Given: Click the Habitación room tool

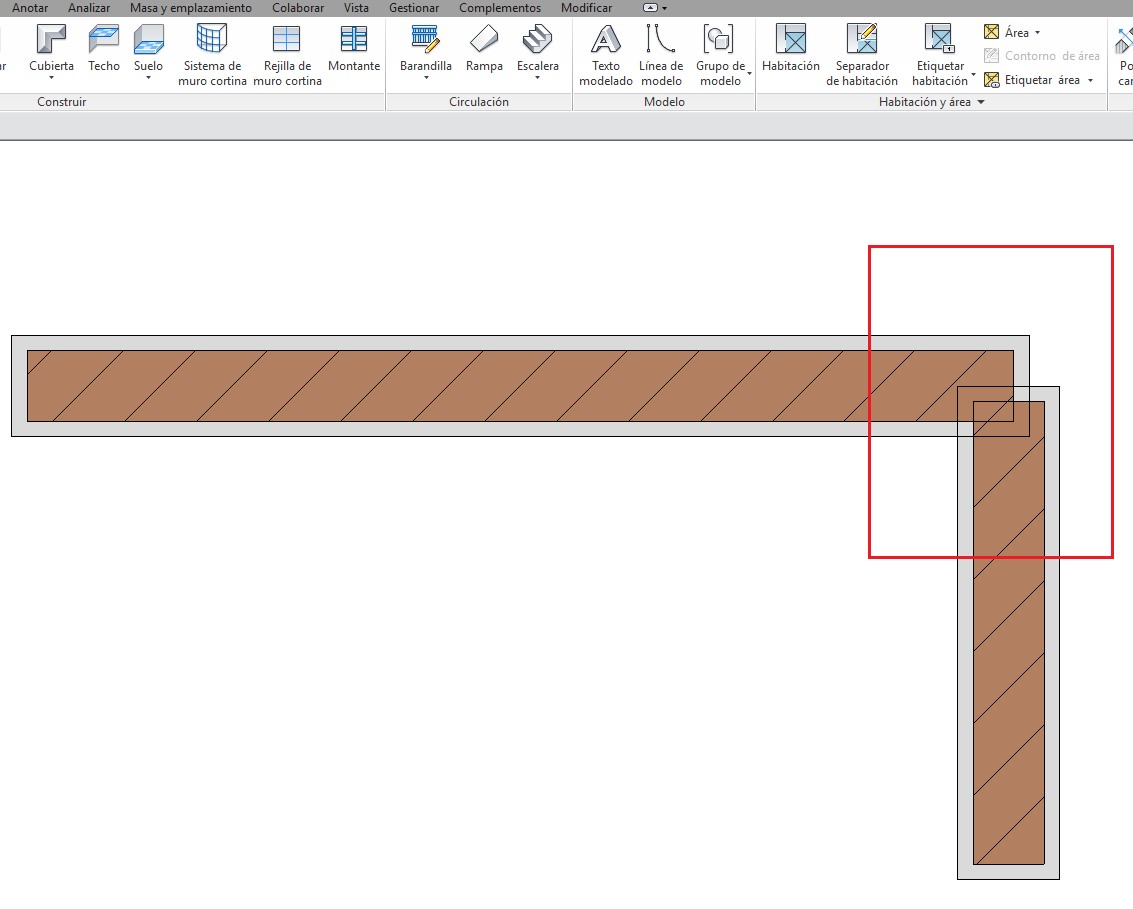Looking at the screenshot, I should pyautogui.click(x=790, y=50).
